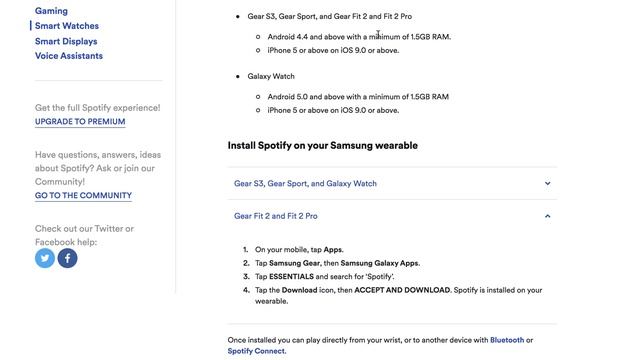The height and width of the screenshot is (360, 640).
Task: Click the Tap ESSENTIALS step text
Action: coord(324,277)
